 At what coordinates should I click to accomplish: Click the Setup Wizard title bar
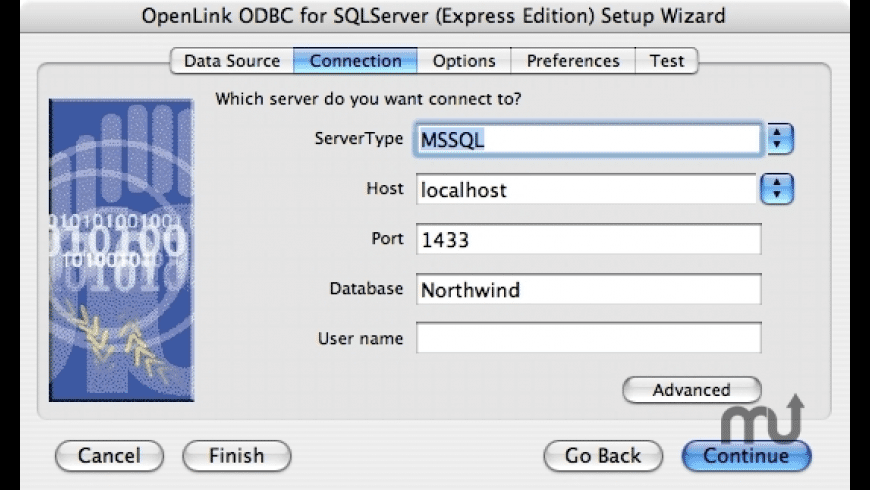coord(435,16)
